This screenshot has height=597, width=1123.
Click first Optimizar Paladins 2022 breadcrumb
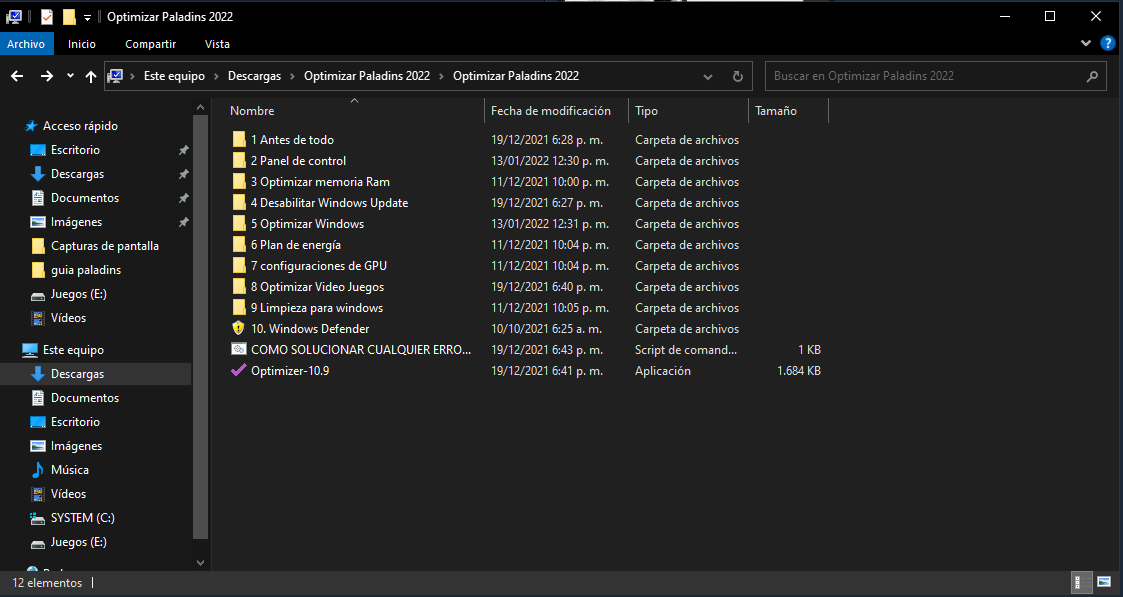tap(367, 76)
